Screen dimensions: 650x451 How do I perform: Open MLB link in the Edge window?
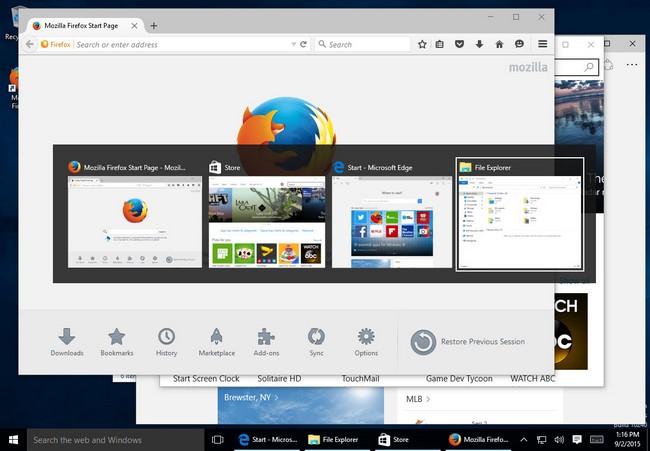(x=418, y=399)
